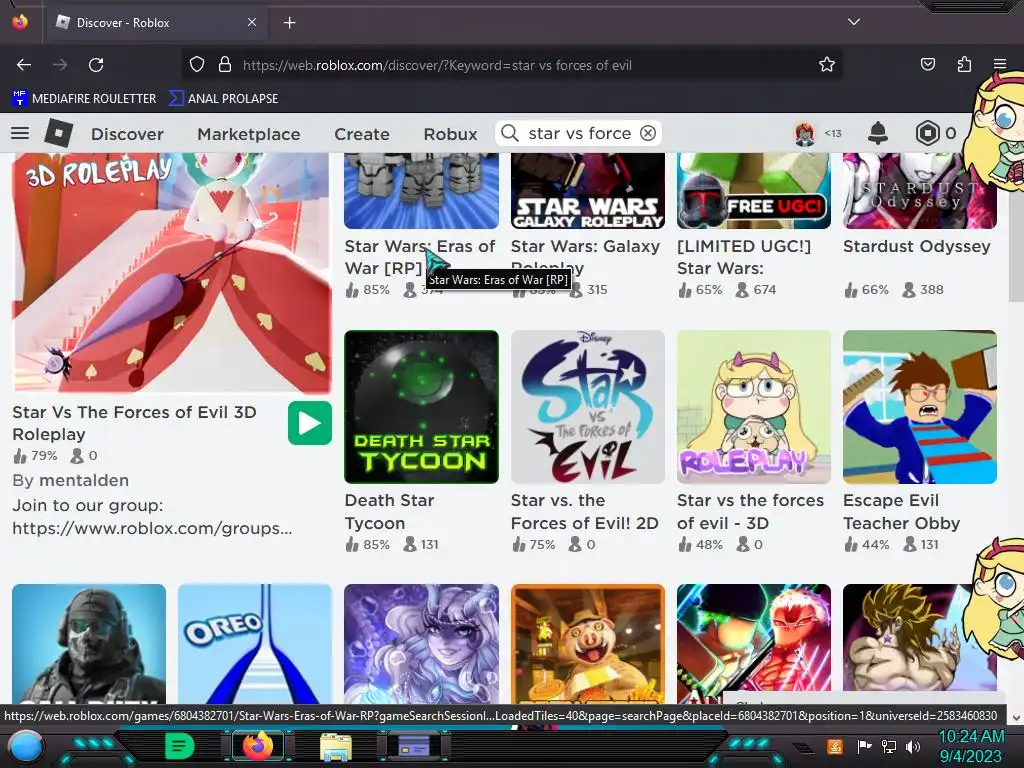This screenshot has width=1024, height=768.
Task: Click the Action Center flag tray icon
Action: [865, 746]
